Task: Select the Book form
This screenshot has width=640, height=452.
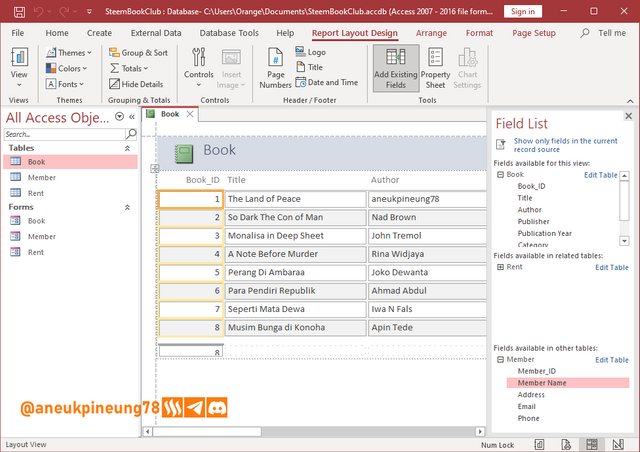Action: (x=70, y=221)
